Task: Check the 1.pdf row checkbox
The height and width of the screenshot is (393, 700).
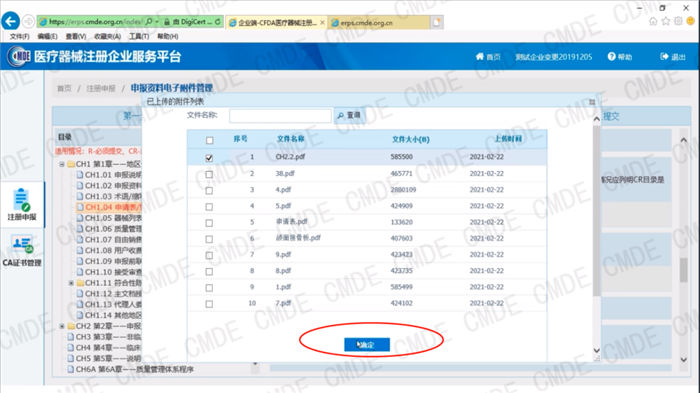Action: pyautogui.click(x=209, y=288)
